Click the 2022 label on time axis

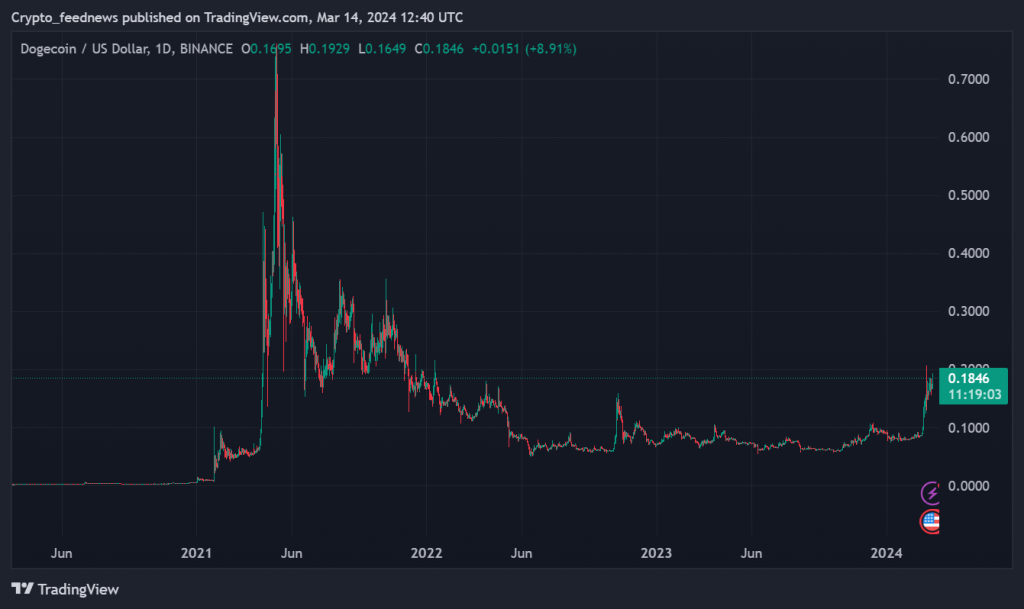(426, 552)
